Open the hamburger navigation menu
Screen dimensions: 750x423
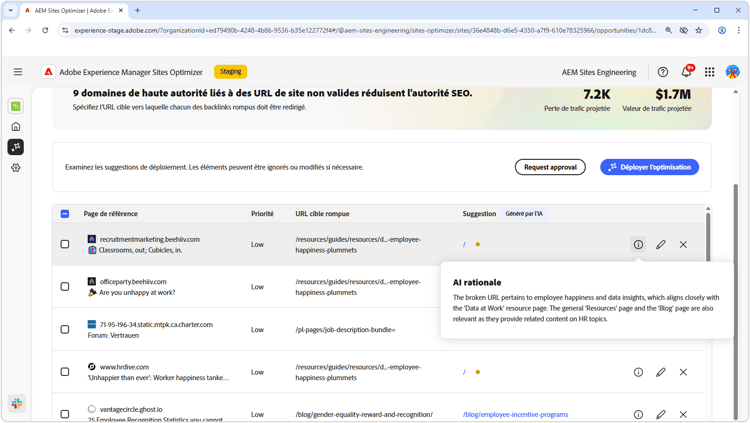pos(18,72)
